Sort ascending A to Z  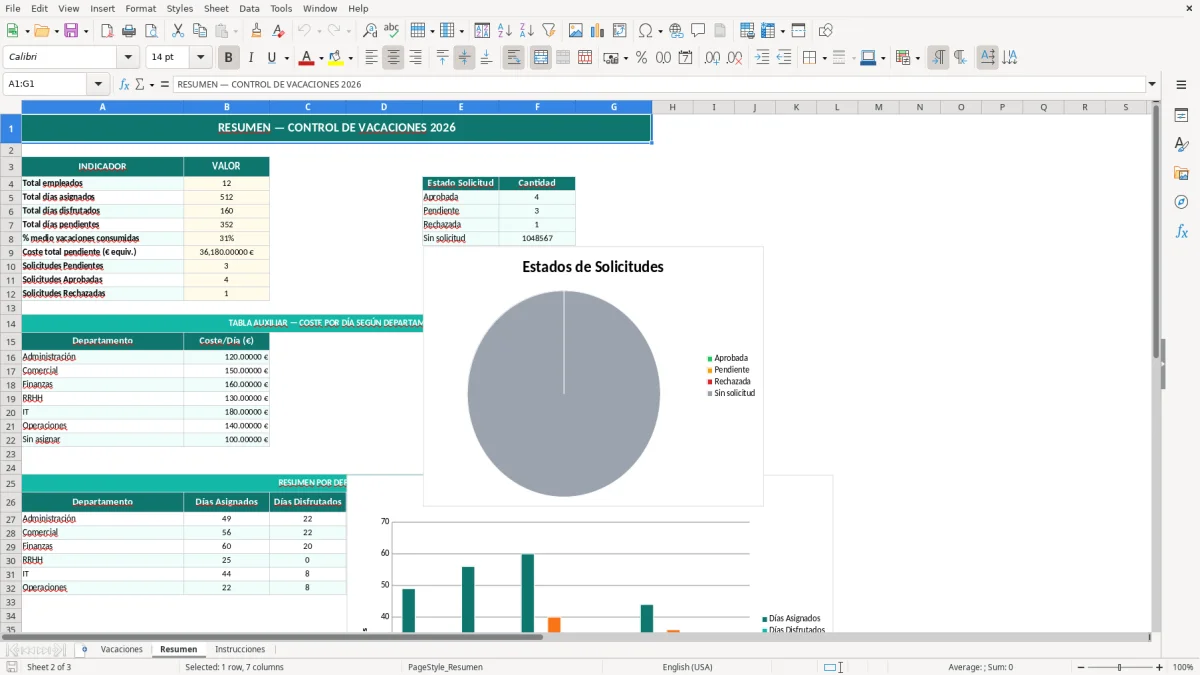505,31
